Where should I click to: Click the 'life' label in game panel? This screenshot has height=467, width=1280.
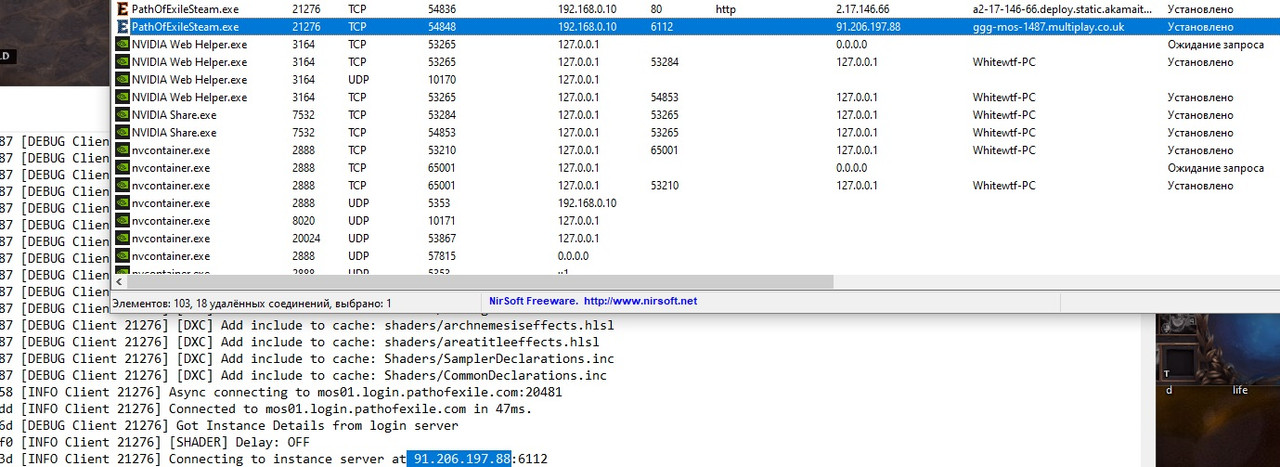pyautogui.click(x=1240, y=390)
